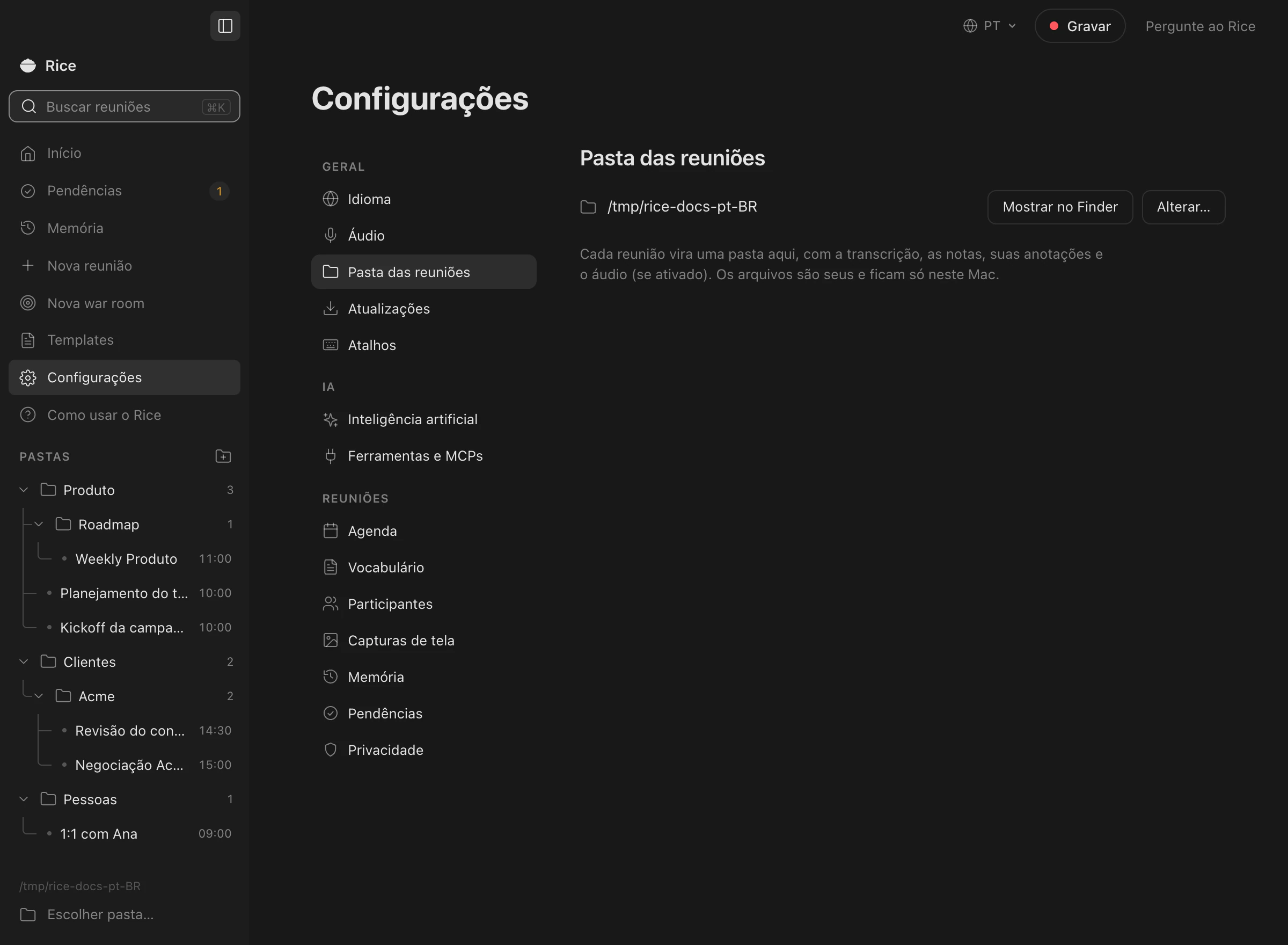The height and width of the screenshot is (945, 1288).
Task: Create a new folder with the PASTAS plus icon
Action: 223,456
